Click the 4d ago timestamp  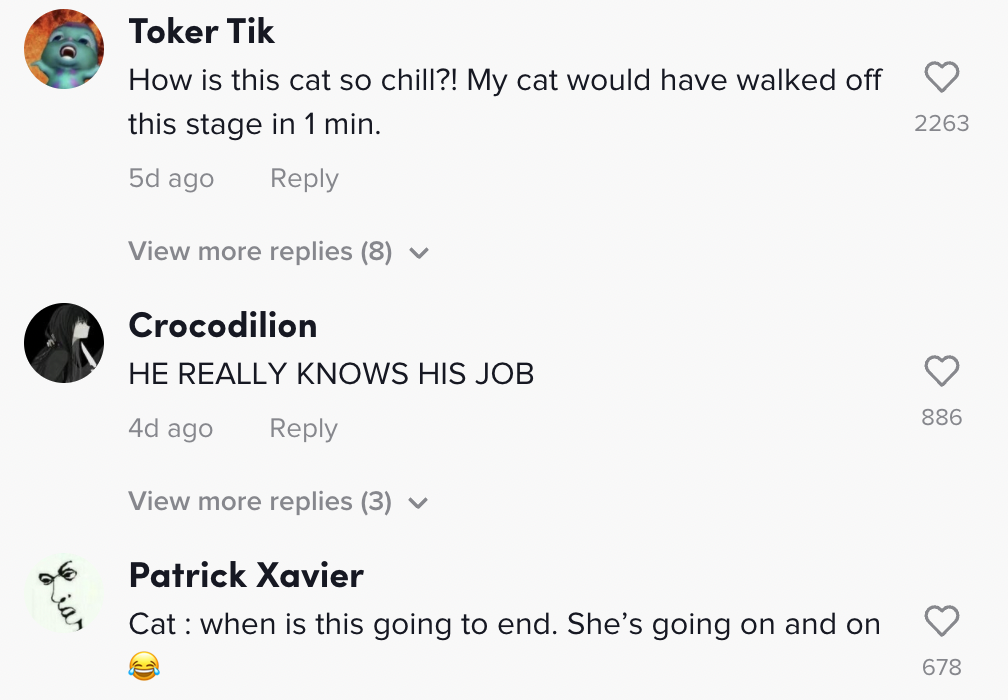point(170,429)
